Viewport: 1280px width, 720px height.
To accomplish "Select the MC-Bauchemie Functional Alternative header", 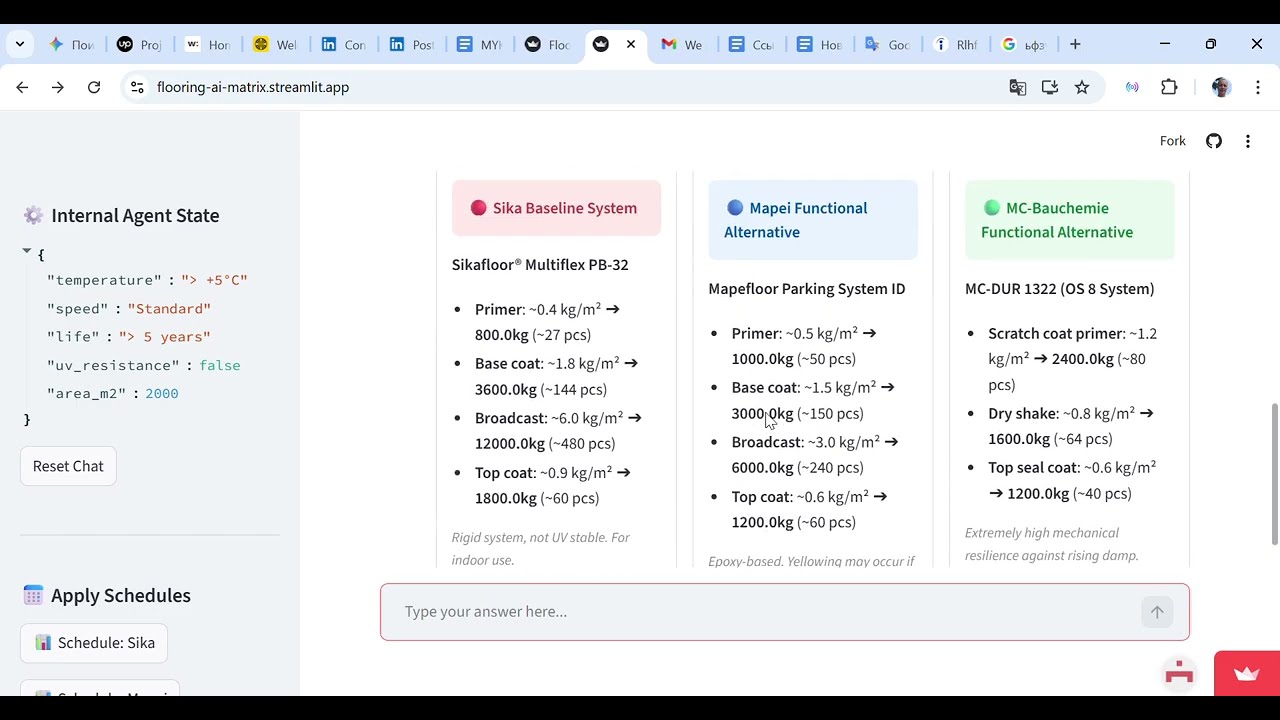I will pos(1069,220).
